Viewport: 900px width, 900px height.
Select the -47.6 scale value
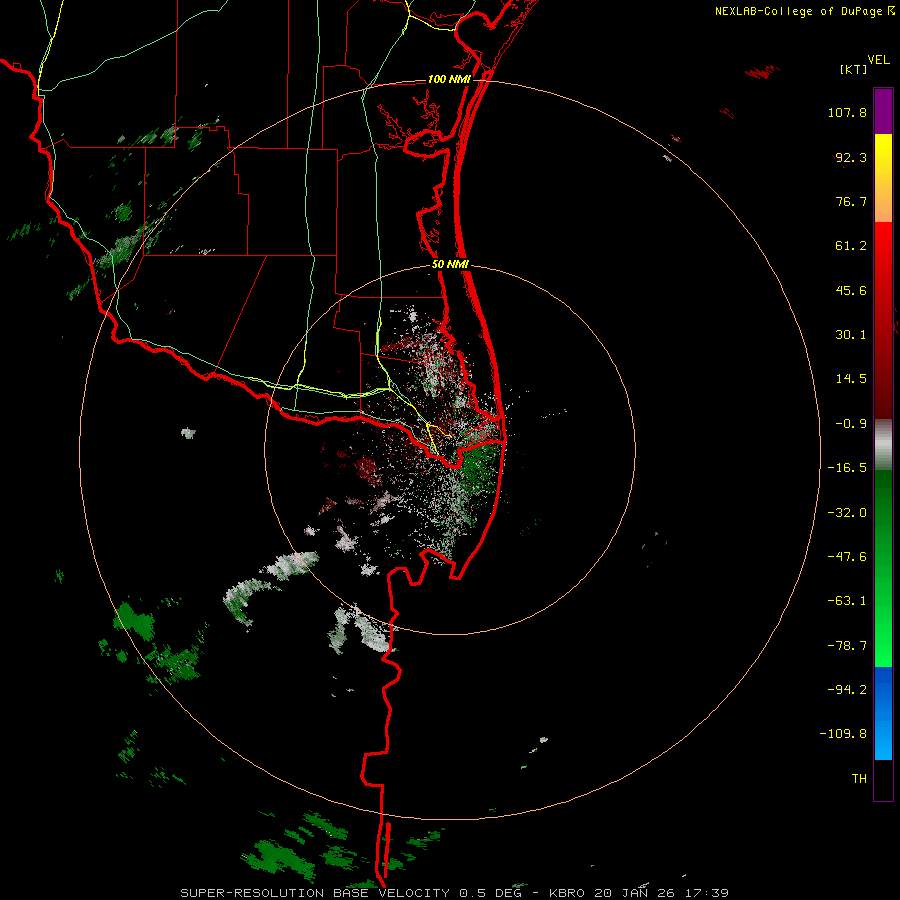point(847,557)
